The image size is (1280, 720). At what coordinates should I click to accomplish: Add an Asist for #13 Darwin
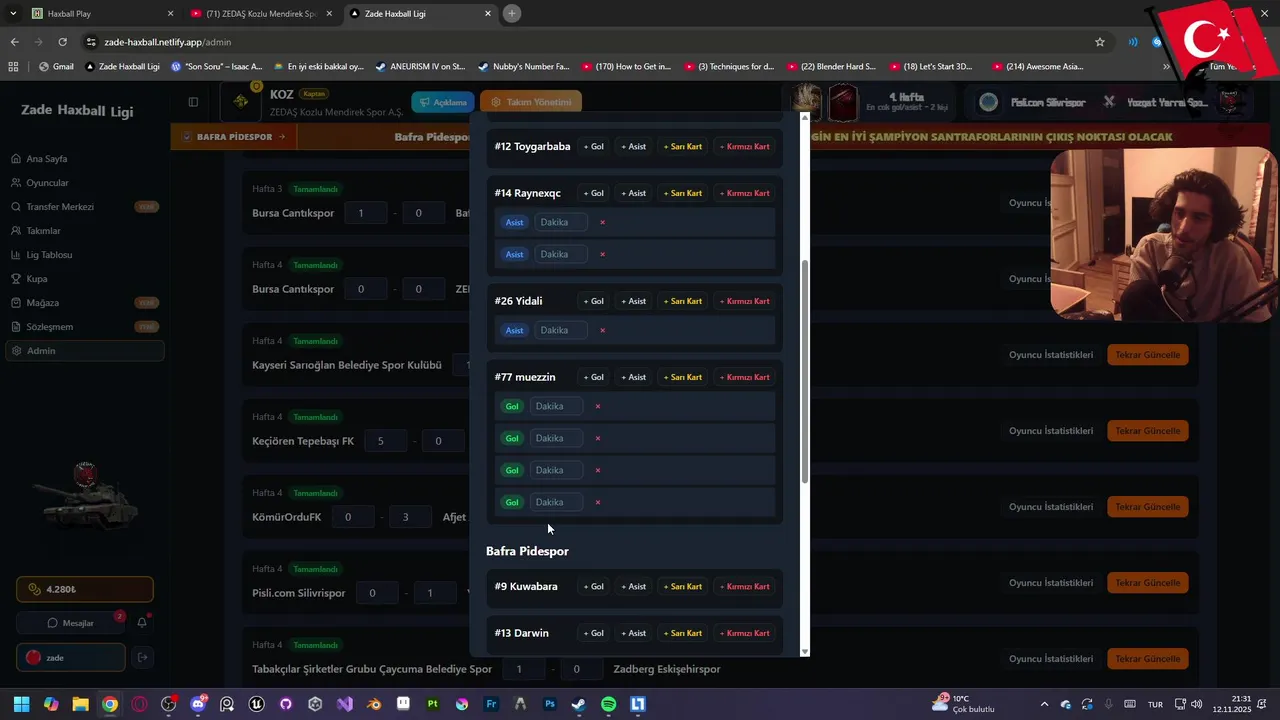click(x=634, y=633)
